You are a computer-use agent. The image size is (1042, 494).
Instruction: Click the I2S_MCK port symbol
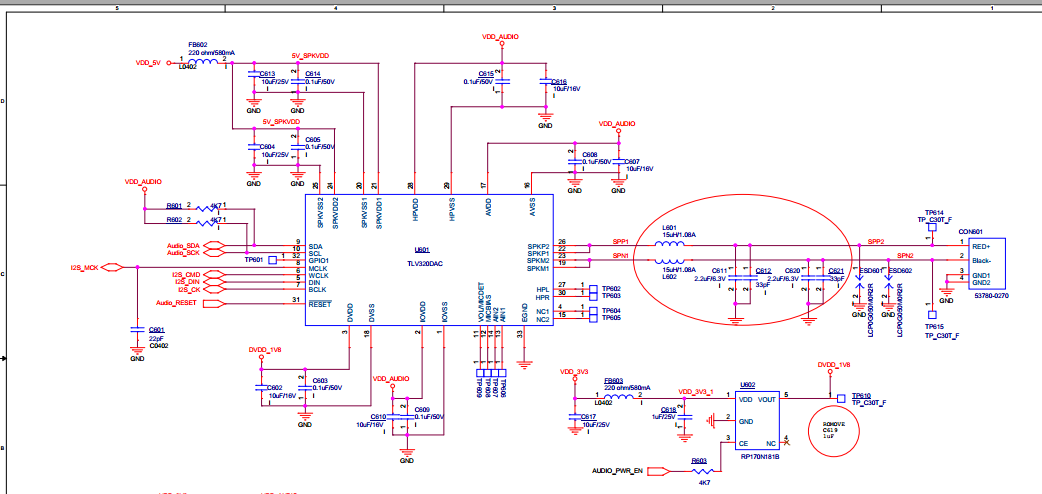112,267
